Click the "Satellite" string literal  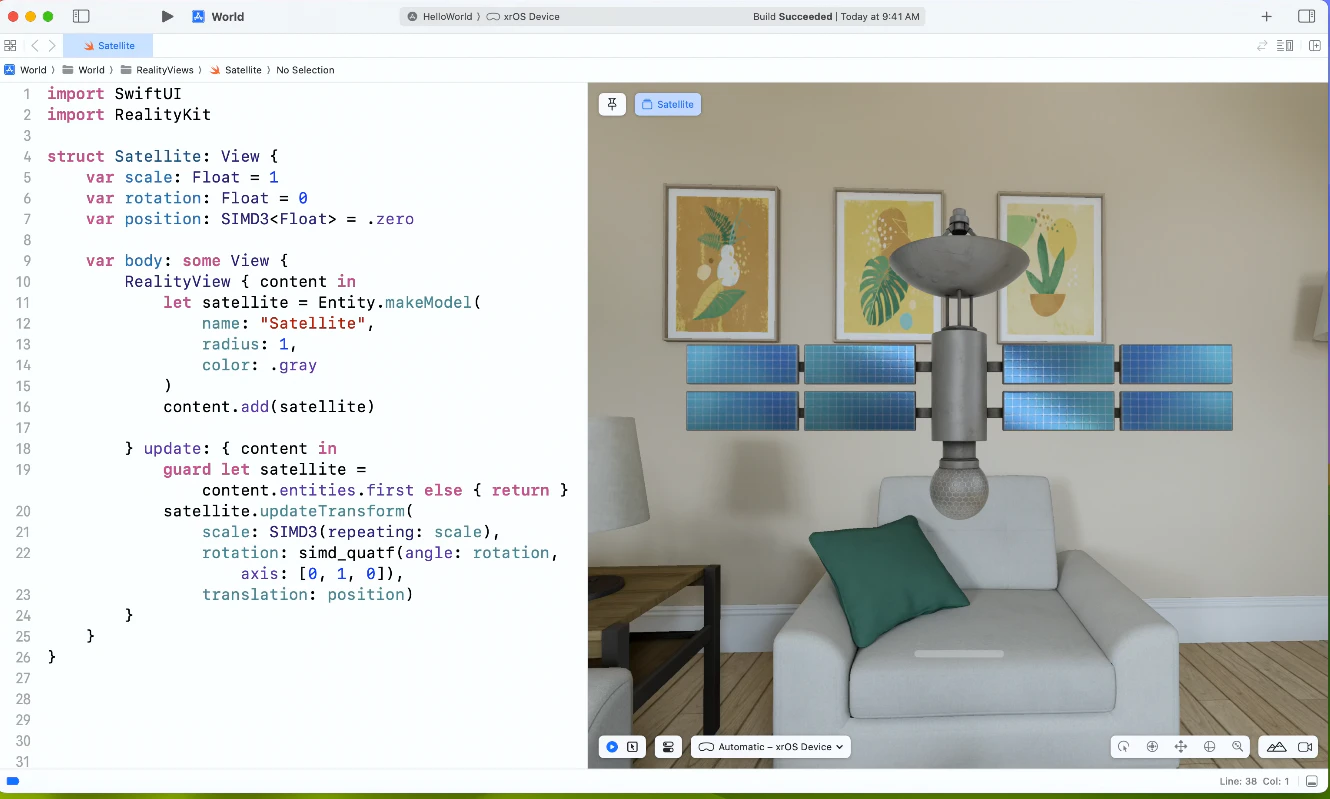(x=313, y=324)
